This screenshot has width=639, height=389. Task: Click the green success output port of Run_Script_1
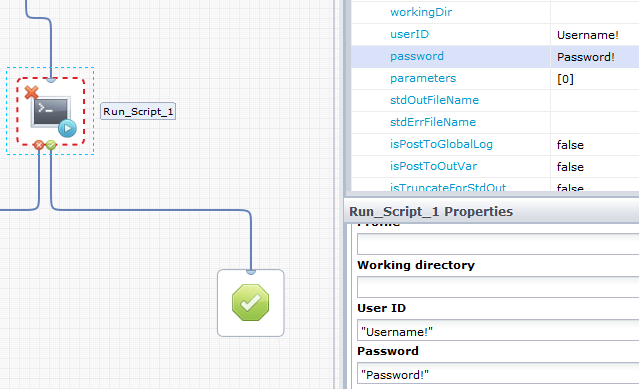click(51, 145)
